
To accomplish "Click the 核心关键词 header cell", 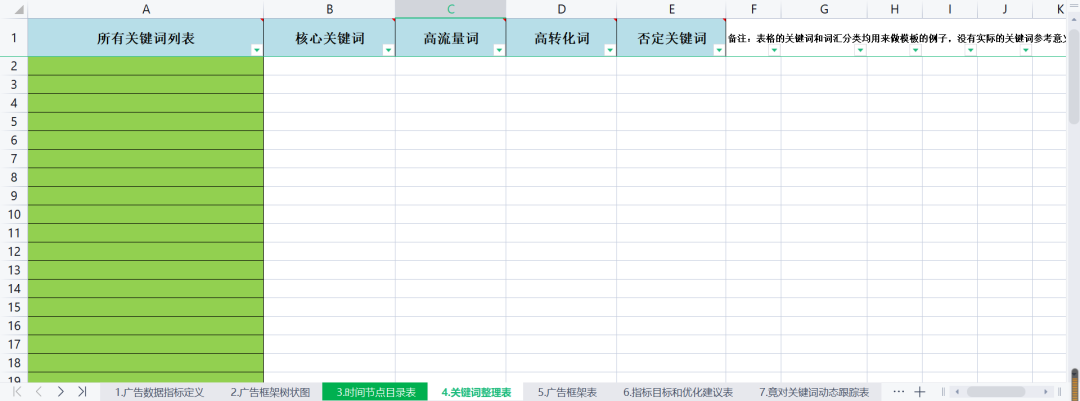I will [x=330, y=38].
